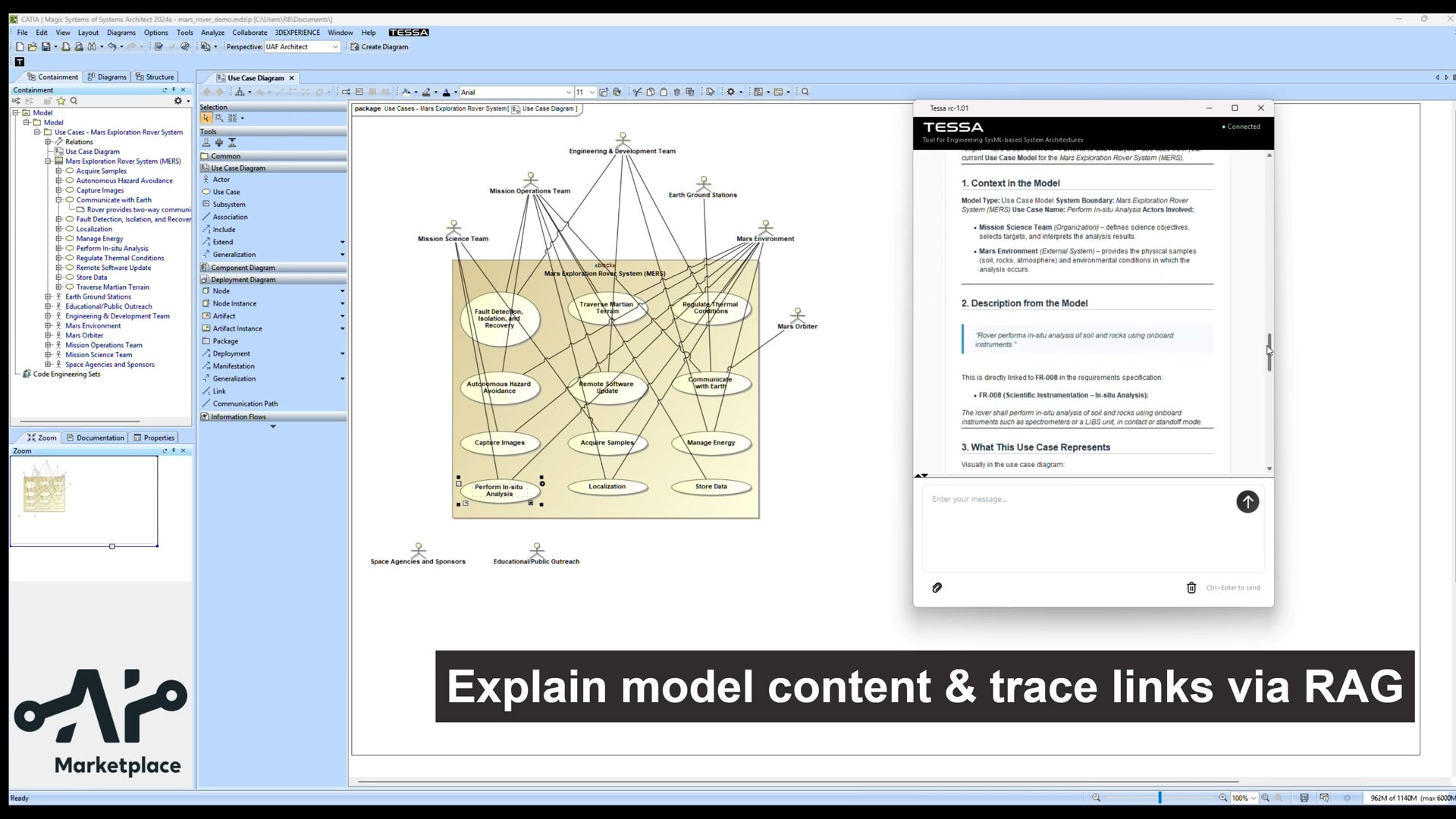Open the File menu

click(23, 33)
